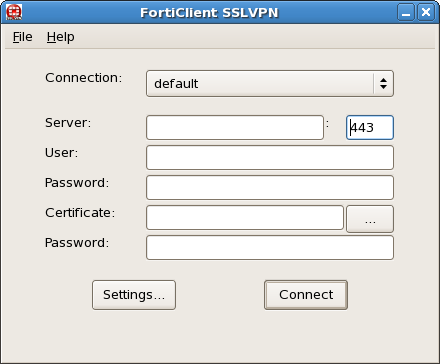Click the Certificate: label
The width and height of the screenshot is (440, 364).
(x=80, y=213)
